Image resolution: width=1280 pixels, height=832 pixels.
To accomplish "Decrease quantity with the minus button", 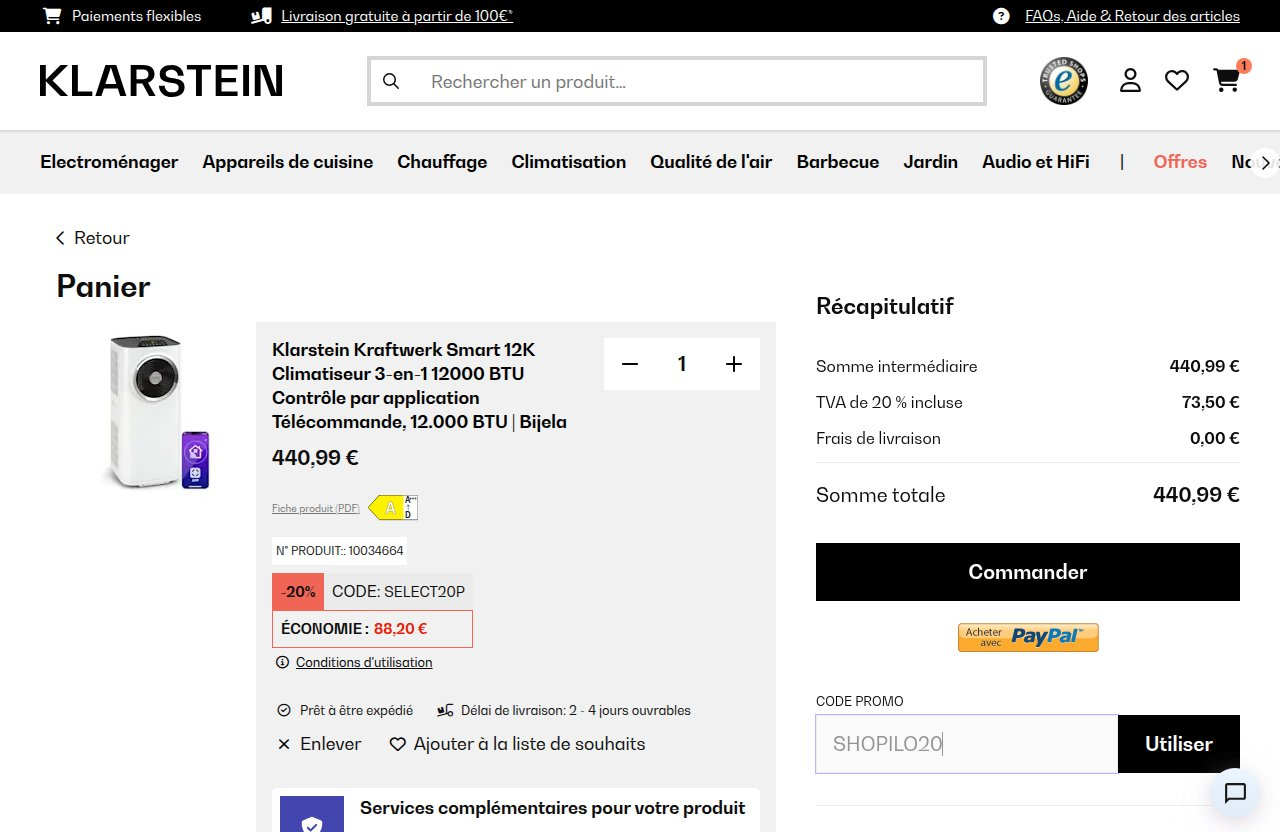I will click(x=630, y=364).
